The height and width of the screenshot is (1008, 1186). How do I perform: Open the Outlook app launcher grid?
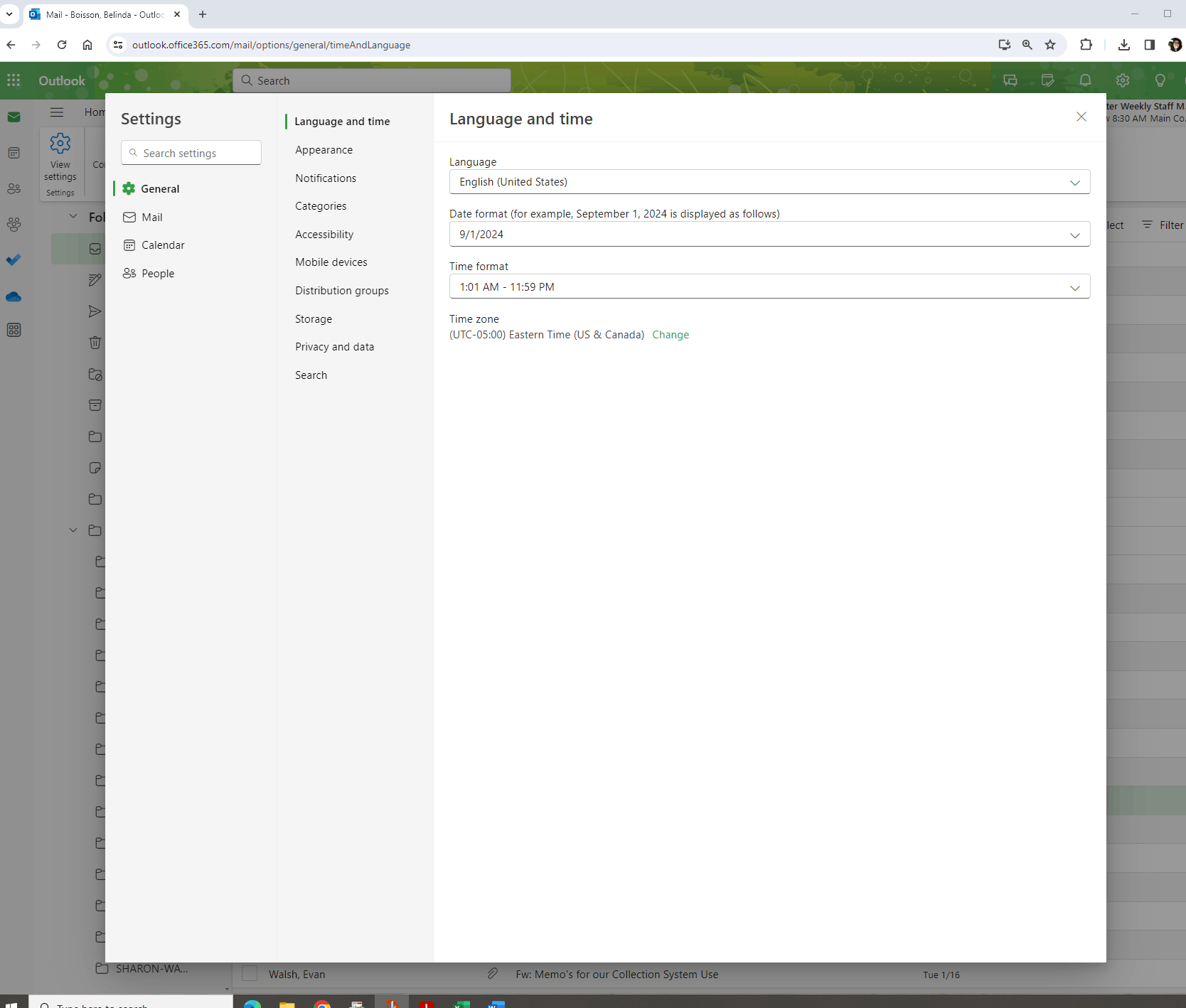pos(14,80)
